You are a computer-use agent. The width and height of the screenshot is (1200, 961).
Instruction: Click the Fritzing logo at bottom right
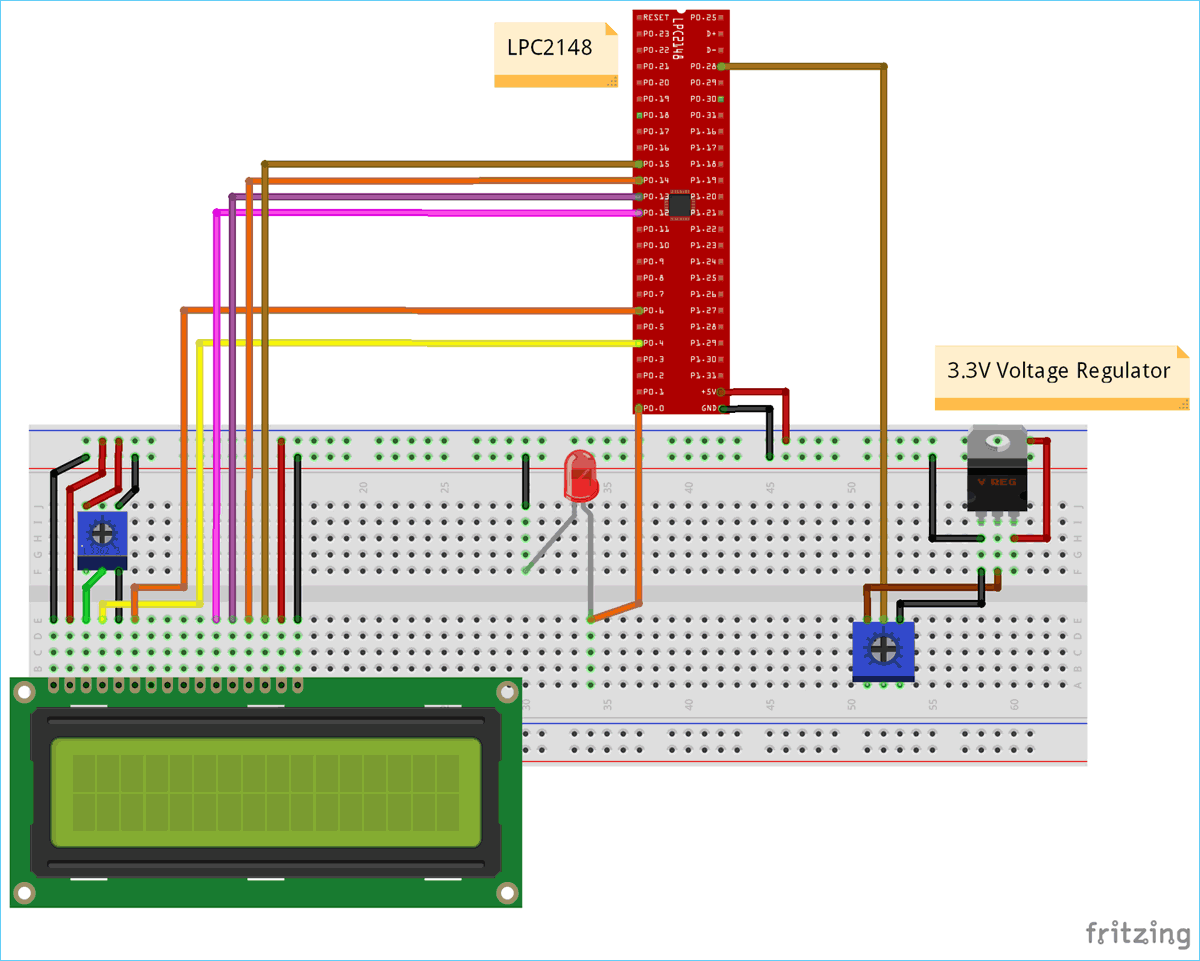coord(1138,935)
